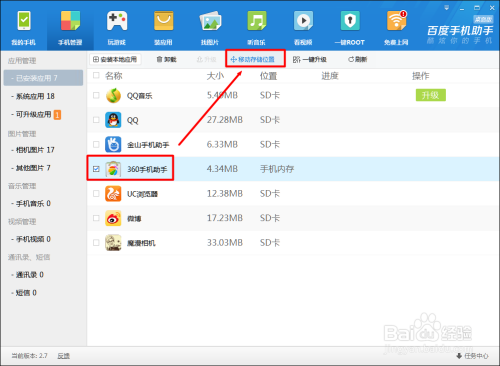Click the 百度手机助手 logo title
The width and height of the screenshot is (500, 366).
(460, 31)
